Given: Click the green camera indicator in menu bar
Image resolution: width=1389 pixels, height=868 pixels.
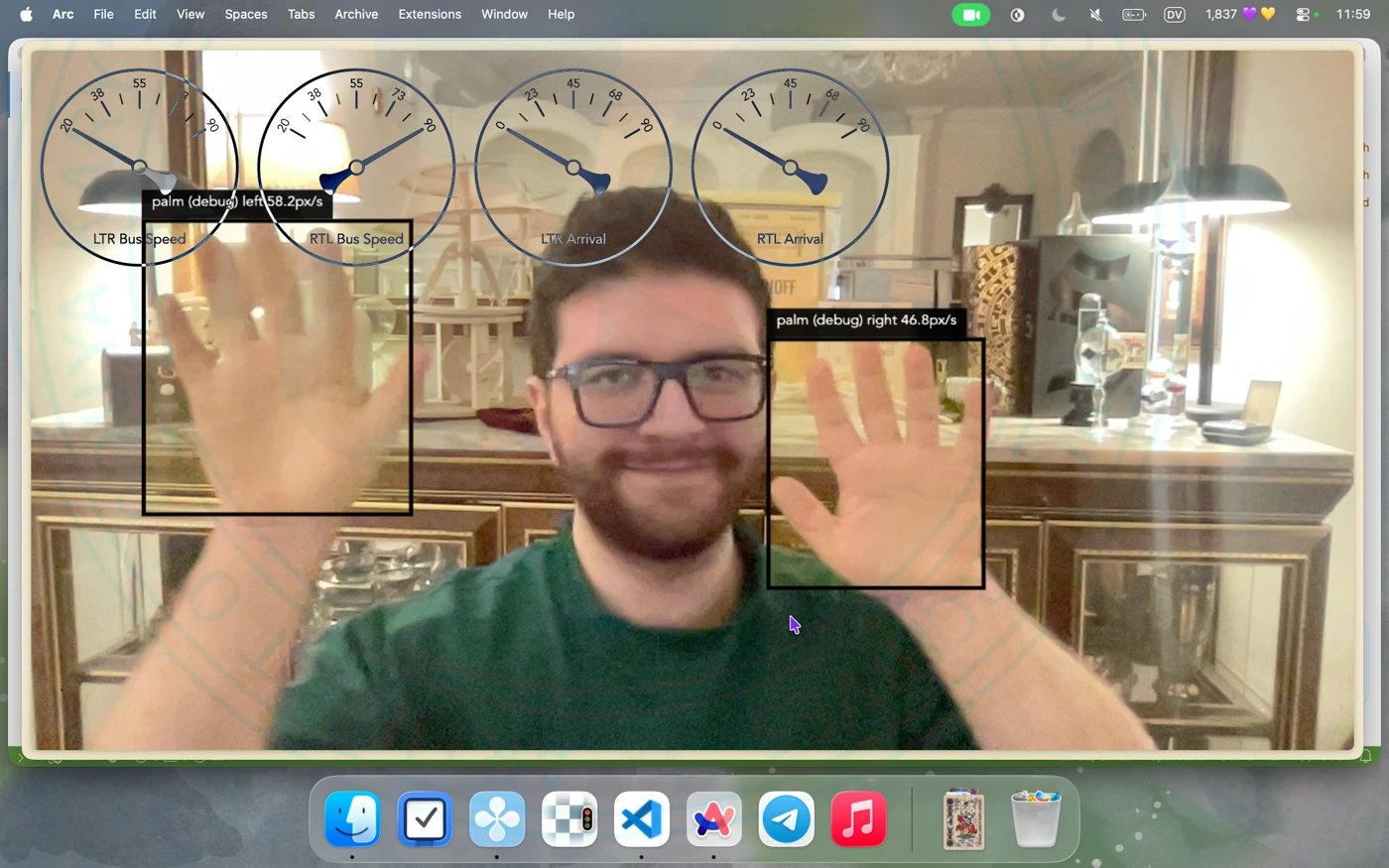Looking at the screenshot, I should click(970, 15).
